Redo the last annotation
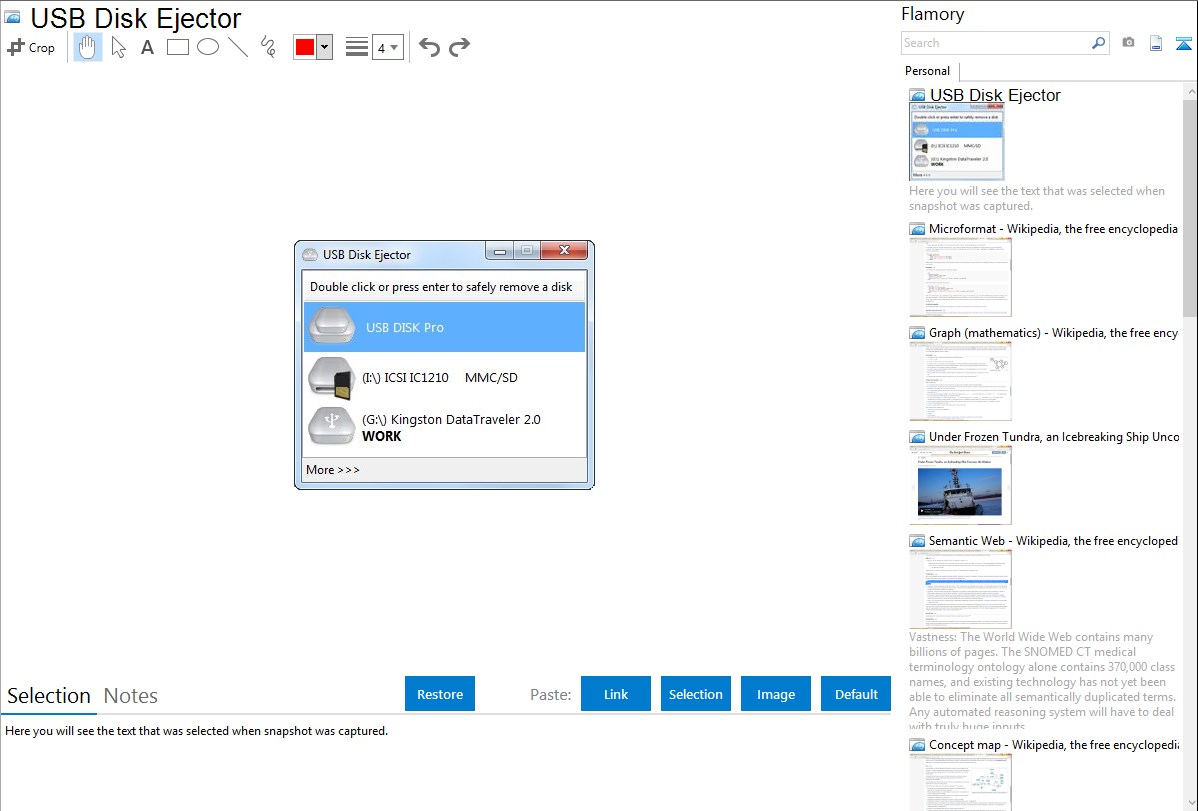 [x=459, y=47]
